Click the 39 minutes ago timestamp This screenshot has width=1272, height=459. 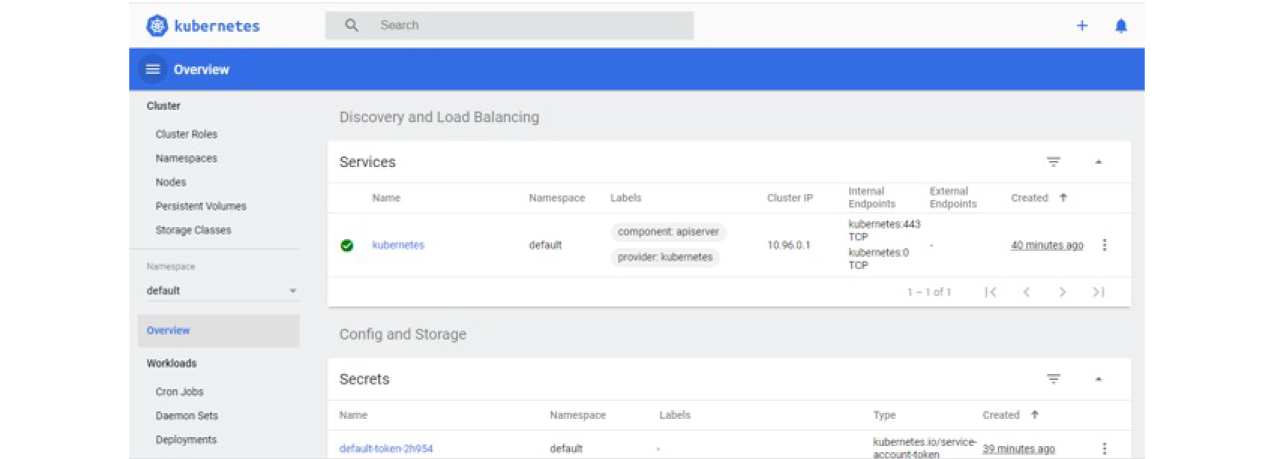pyautogui.click(x=1018, y=449)
